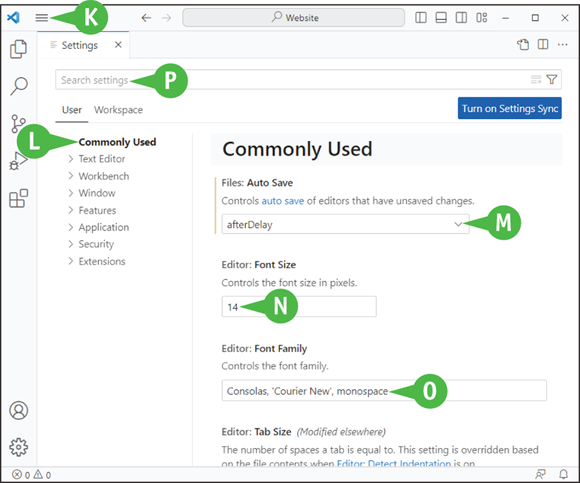Switch to the Workspace settings tab
The width and height of the screenshot is (580, 483).
click(x=118, y=110)
